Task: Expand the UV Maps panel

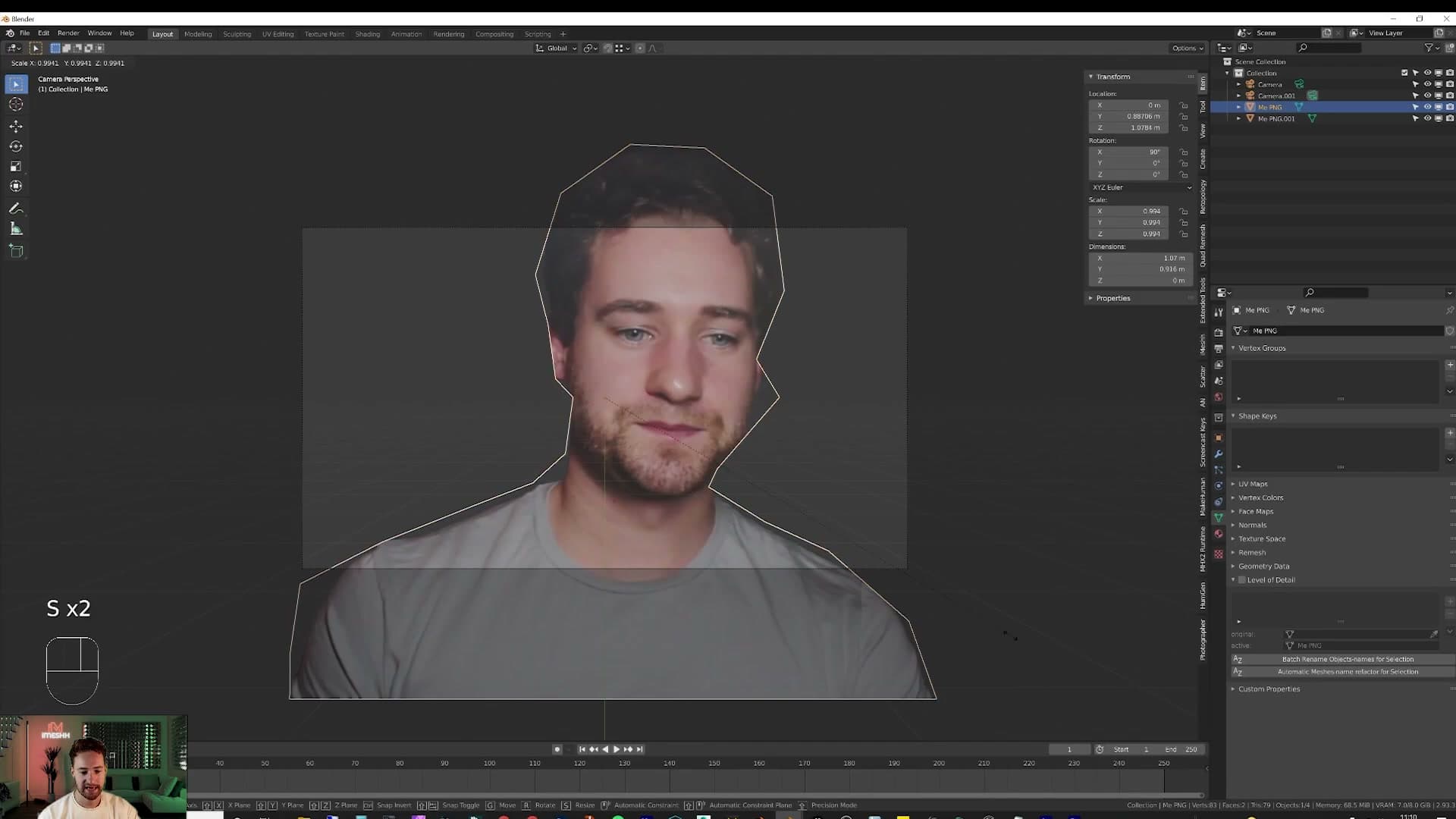Action: (1253, 484)
